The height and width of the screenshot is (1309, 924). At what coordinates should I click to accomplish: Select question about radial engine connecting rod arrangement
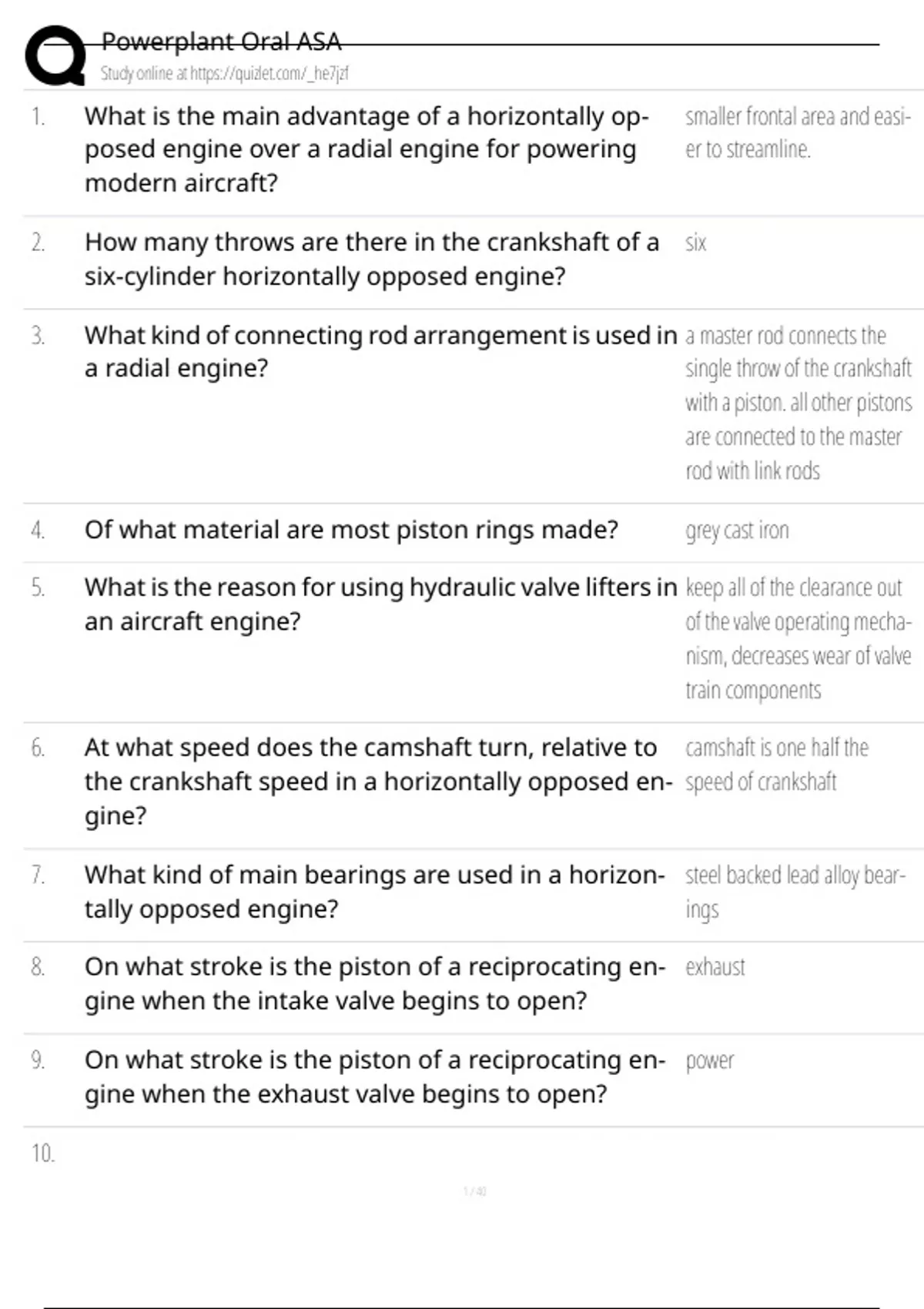click(380, 352)
